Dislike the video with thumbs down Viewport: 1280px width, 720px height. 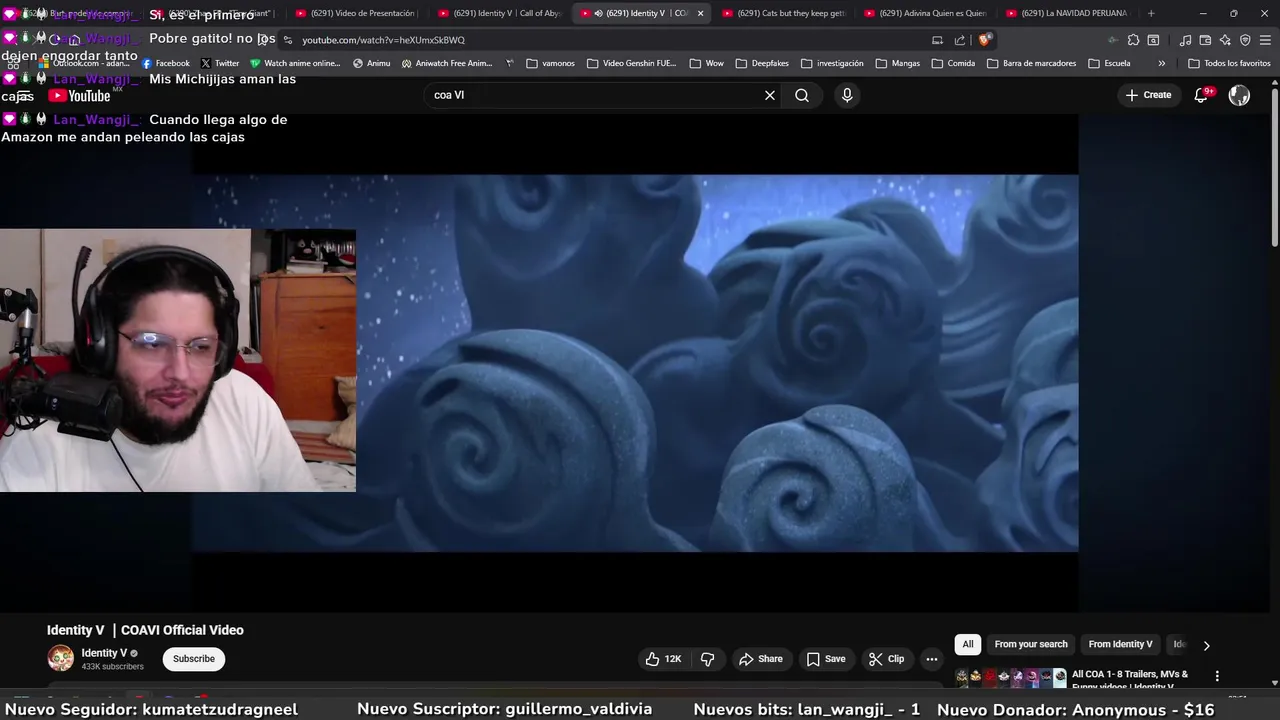coord(708,659)
